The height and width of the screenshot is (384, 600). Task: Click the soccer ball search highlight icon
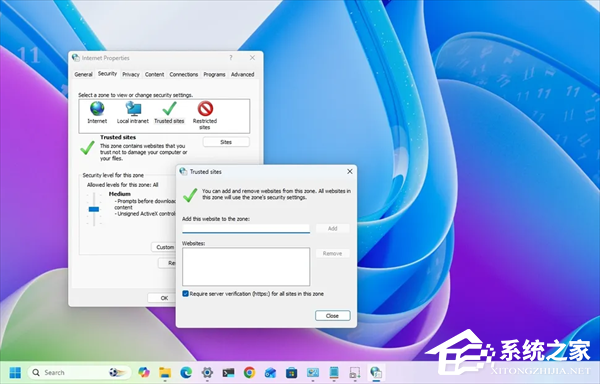pos(117,372)
